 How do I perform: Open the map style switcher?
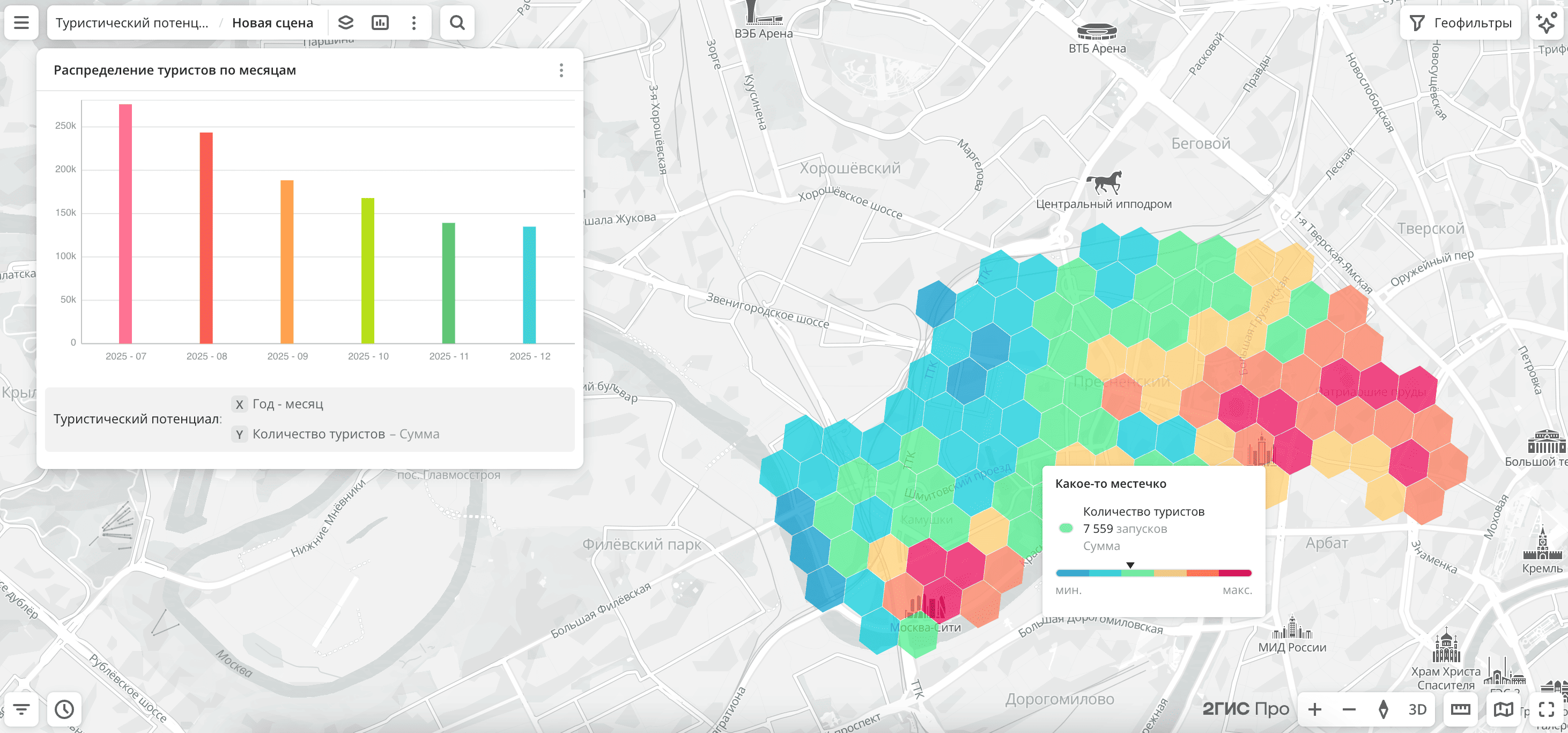[x=1503, y=709]
